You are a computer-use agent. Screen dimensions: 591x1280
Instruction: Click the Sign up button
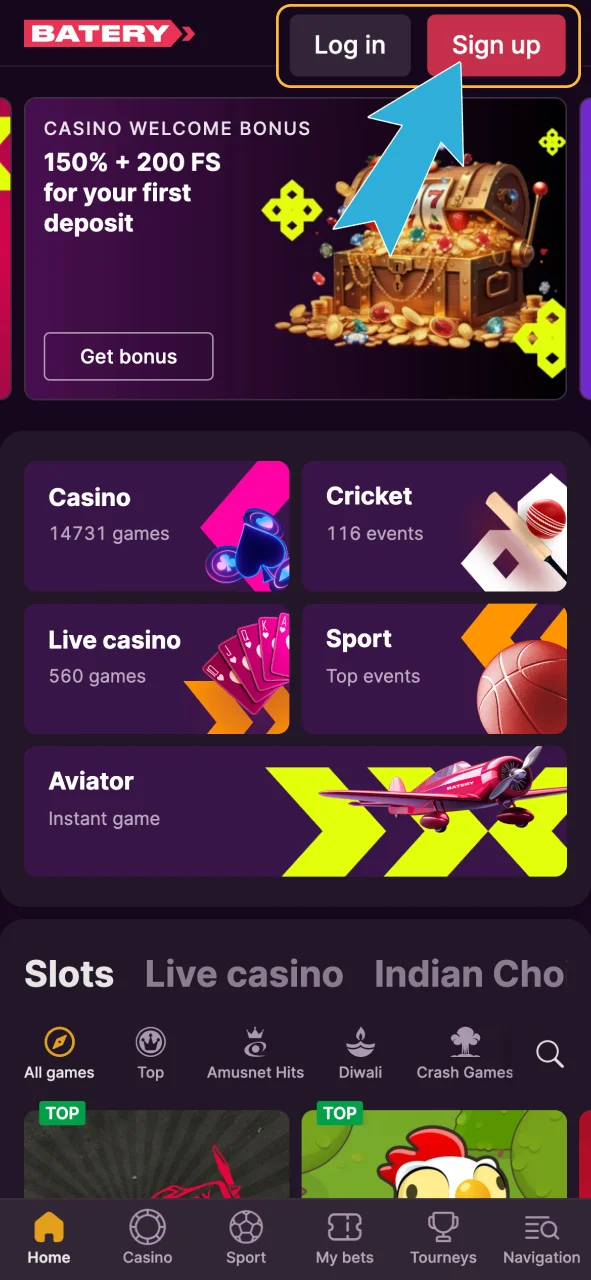pyautogui.click(x=496, y=45)
